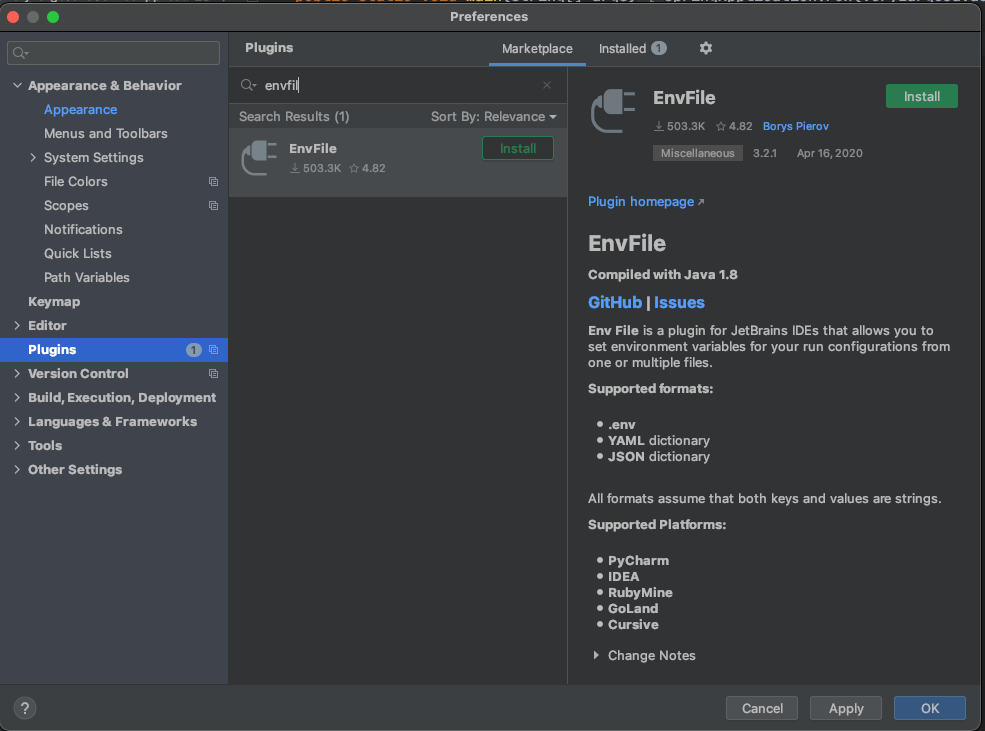
Task: Install EnvFile from the search results list
Action: pyautogui.click(x=517, y=149)
